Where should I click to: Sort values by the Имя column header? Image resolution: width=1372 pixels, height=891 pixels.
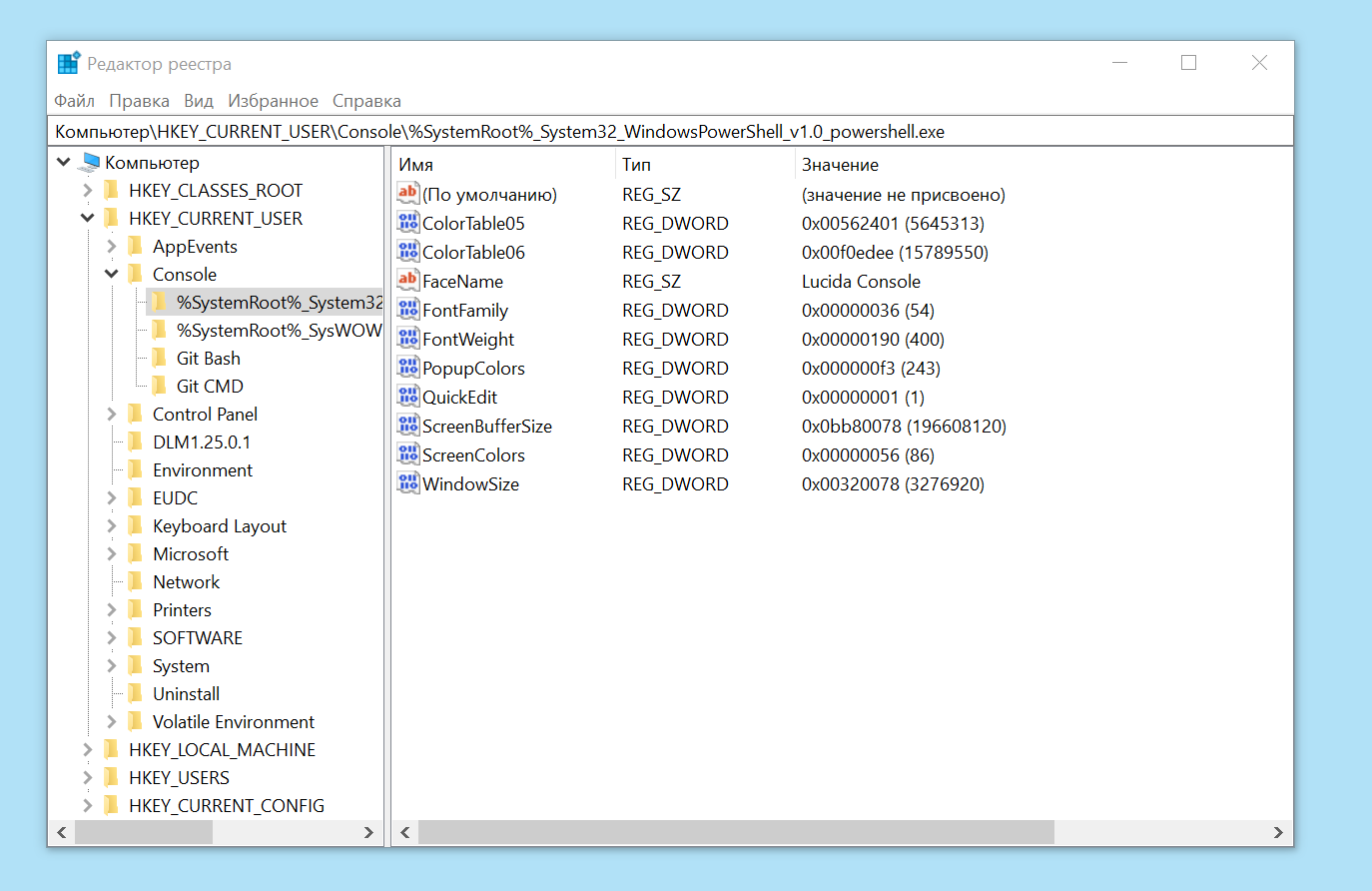(503, 165)
